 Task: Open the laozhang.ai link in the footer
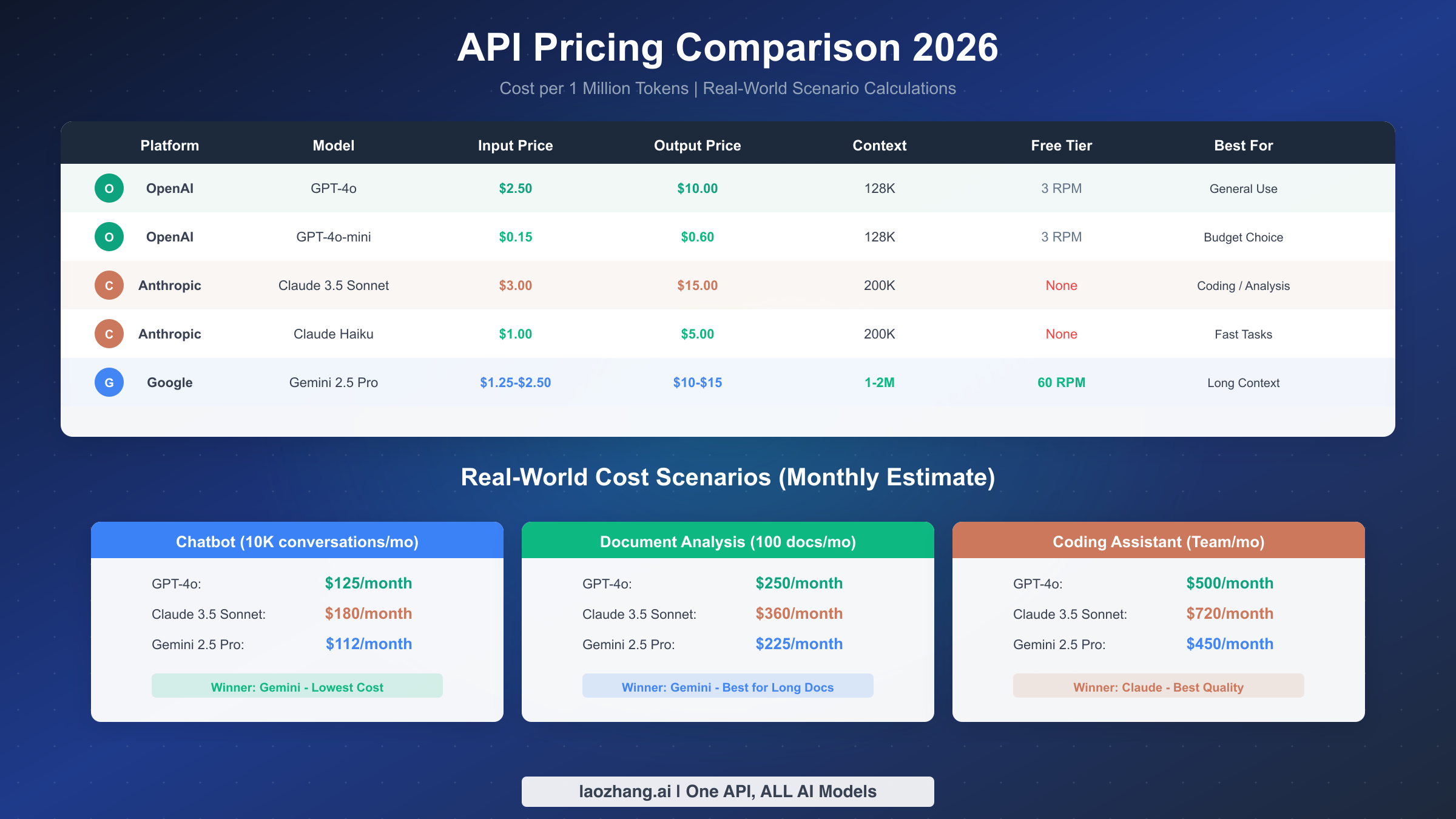point(727,791)
